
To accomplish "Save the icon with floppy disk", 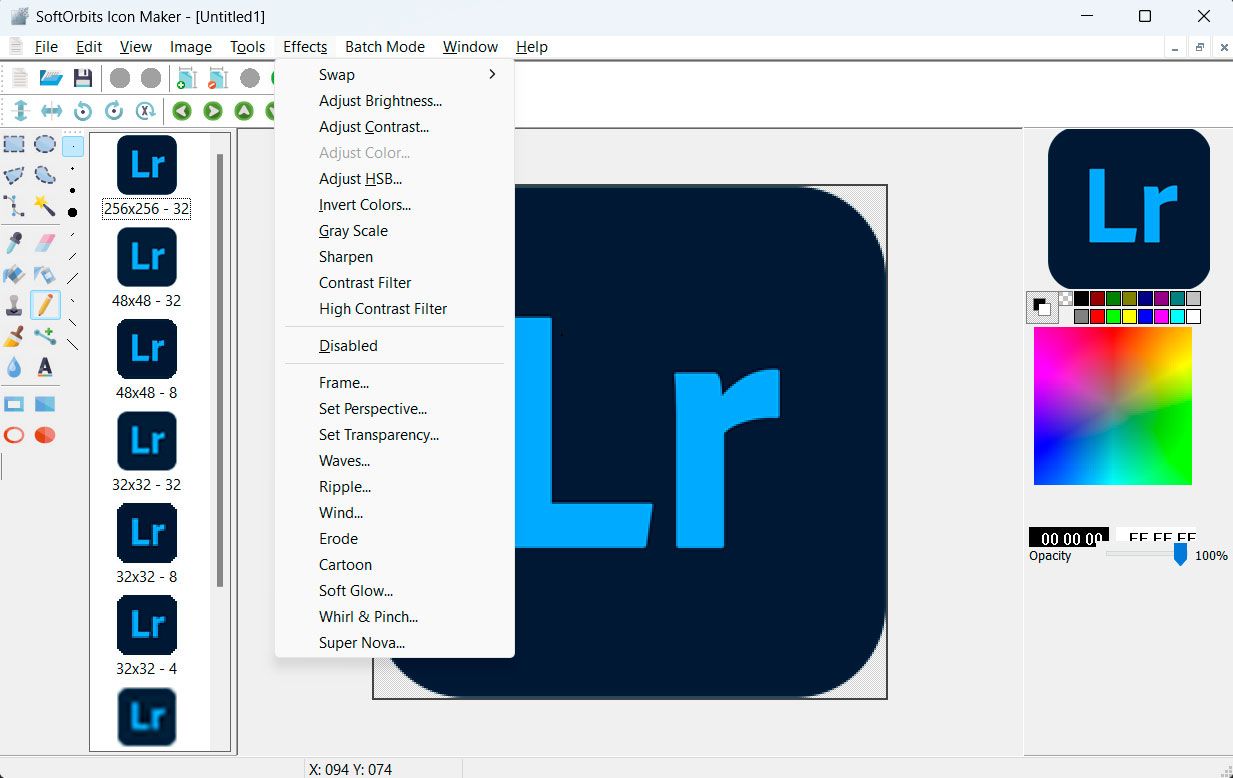I will click(x=83, y=78).
